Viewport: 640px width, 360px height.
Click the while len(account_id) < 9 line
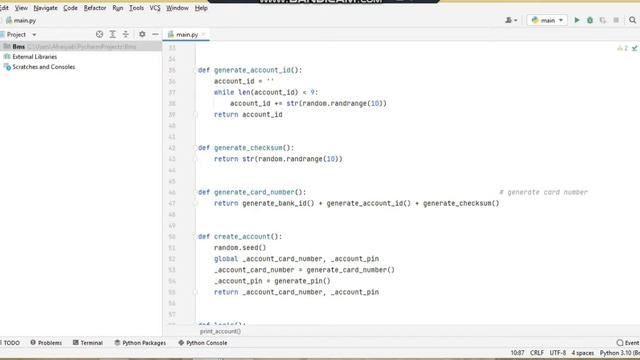266,92
